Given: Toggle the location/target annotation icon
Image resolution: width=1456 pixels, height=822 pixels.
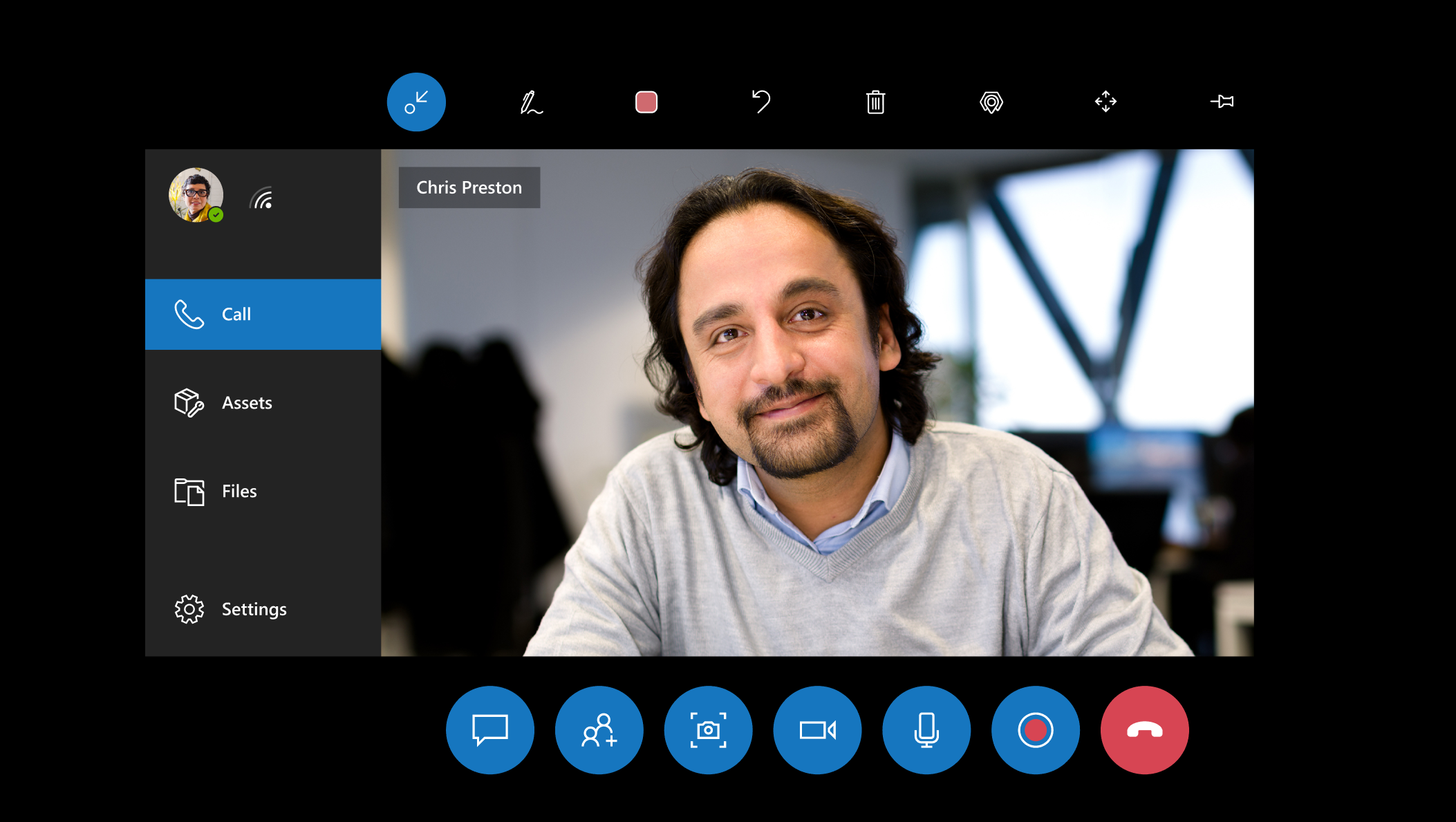Looking at the screenshot, I should pos(991,102).
